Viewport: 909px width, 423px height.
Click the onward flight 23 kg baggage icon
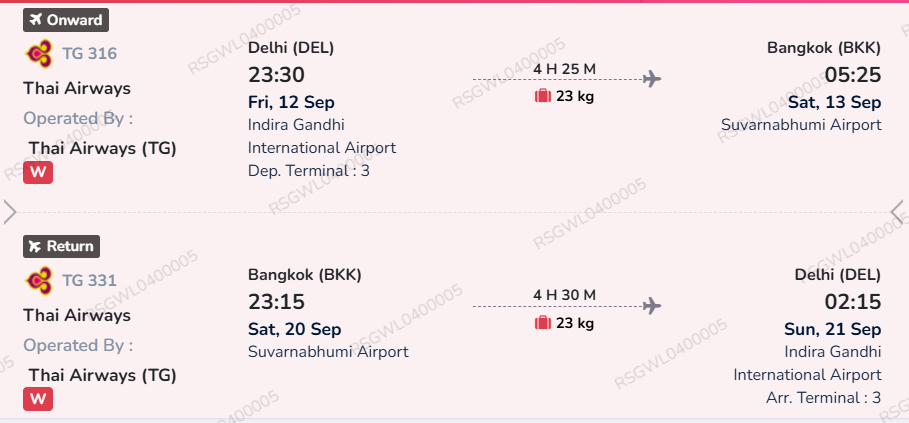[x=542, y=96]
